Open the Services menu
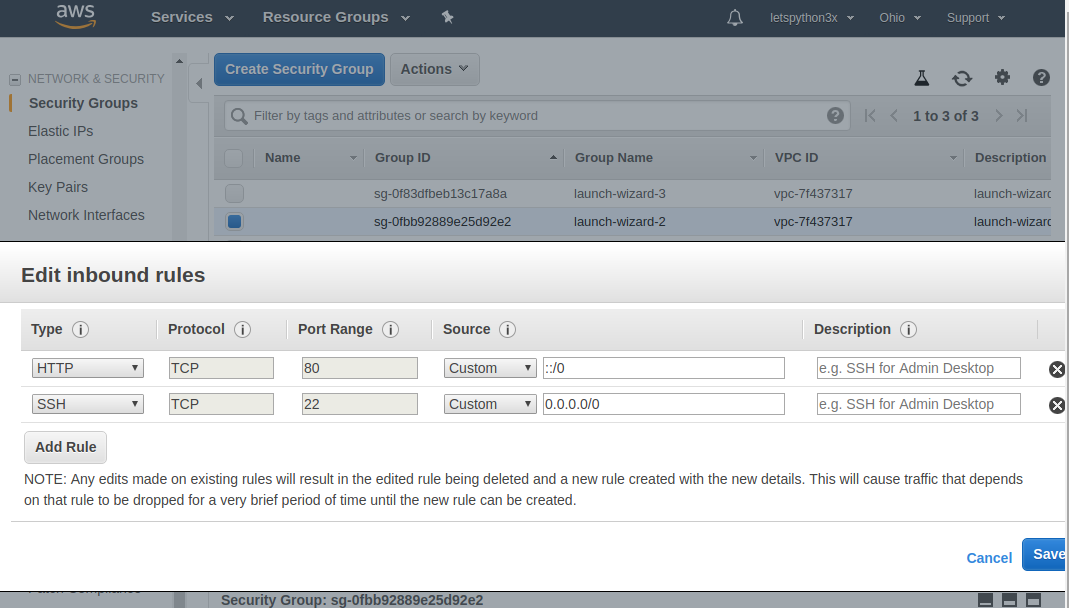The height and width of the screenshot is (608, 1069). point(192,17)
